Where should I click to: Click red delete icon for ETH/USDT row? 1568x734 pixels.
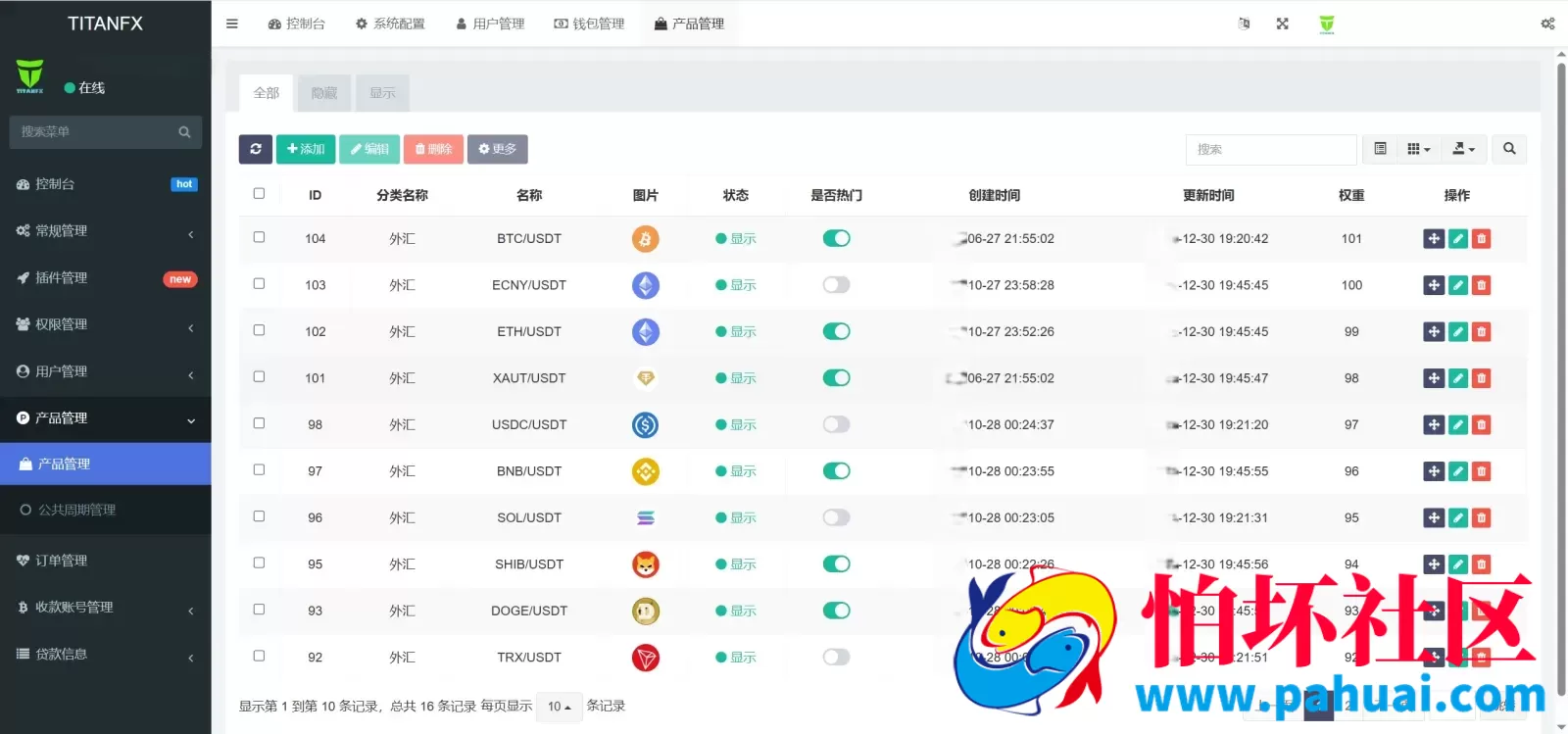point(1482,332)
